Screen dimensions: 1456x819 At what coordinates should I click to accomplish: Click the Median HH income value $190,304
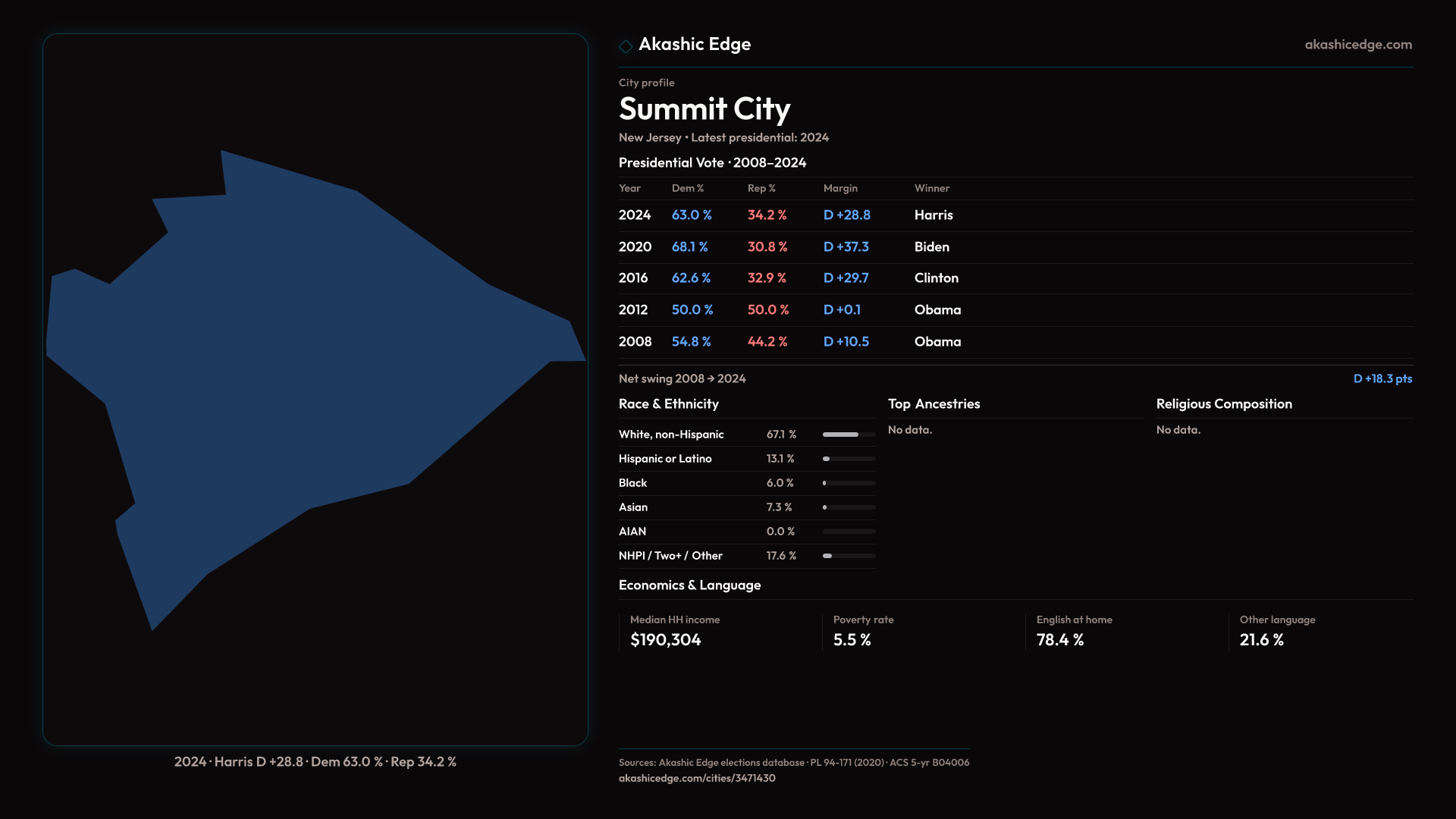pyautogui.click(x=666, y=640)
